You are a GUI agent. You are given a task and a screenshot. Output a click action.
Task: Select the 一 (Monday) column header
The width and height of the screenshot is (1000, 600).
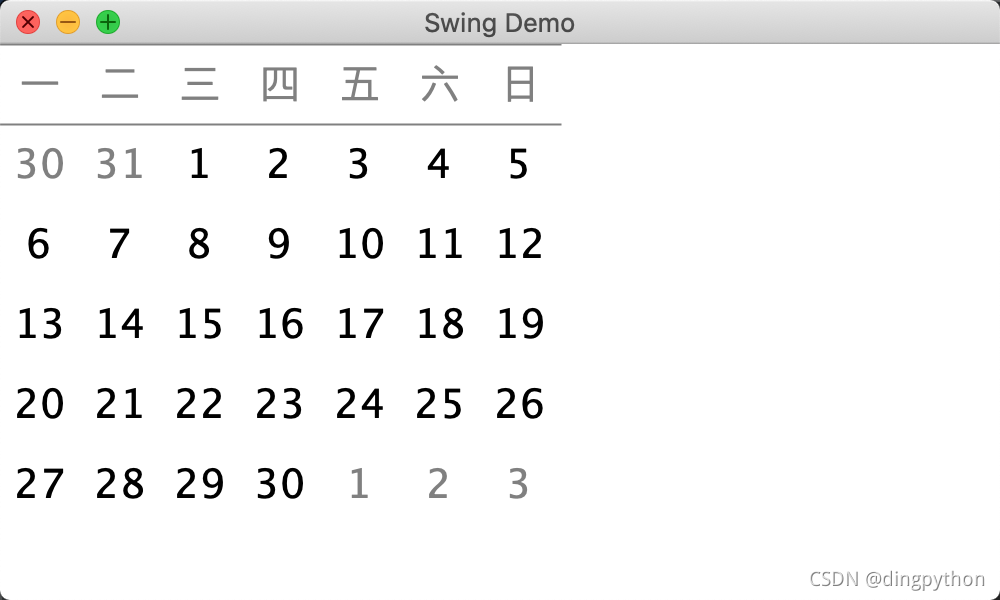point(40,84)
